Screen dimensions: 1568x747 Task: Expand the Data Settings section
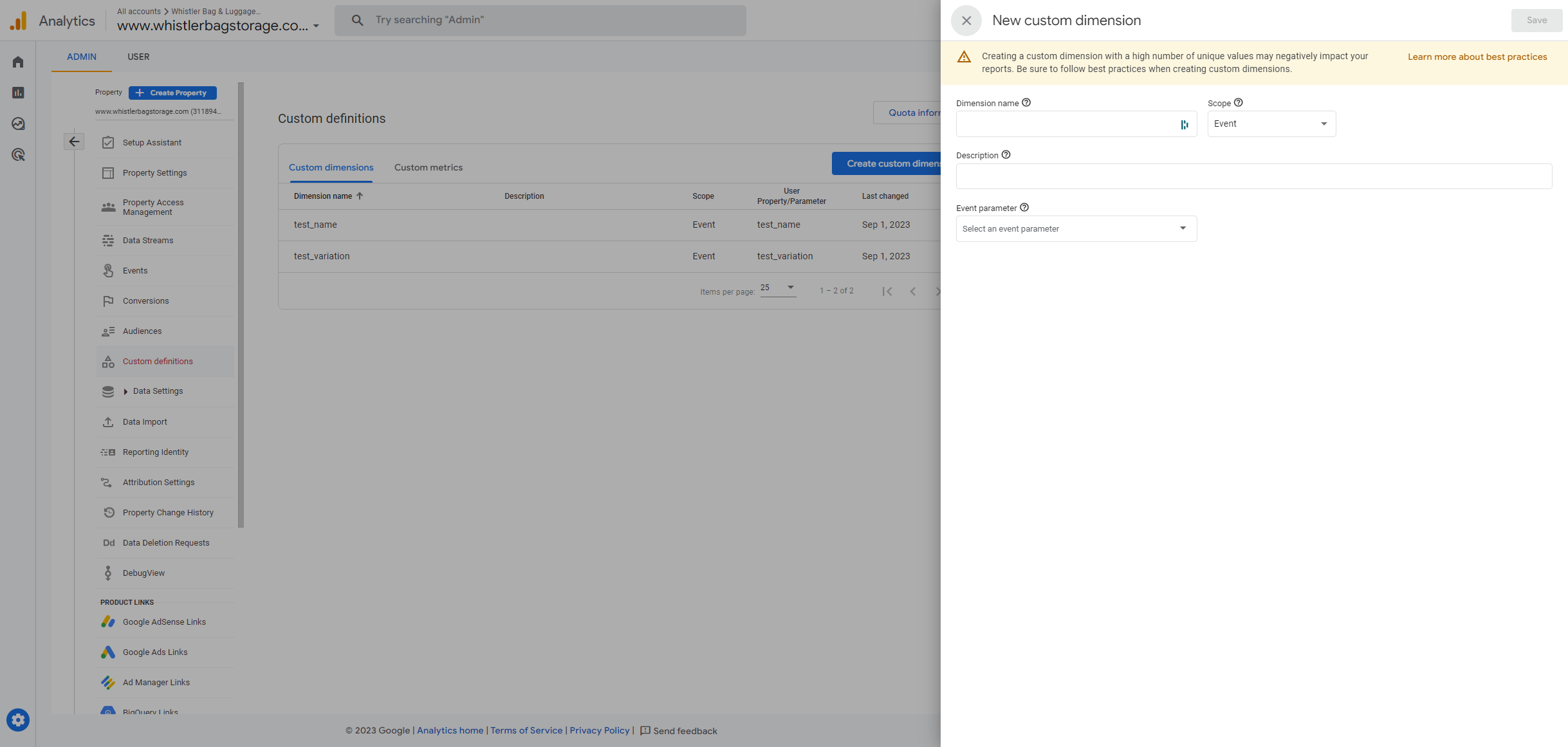click(165, 391)
